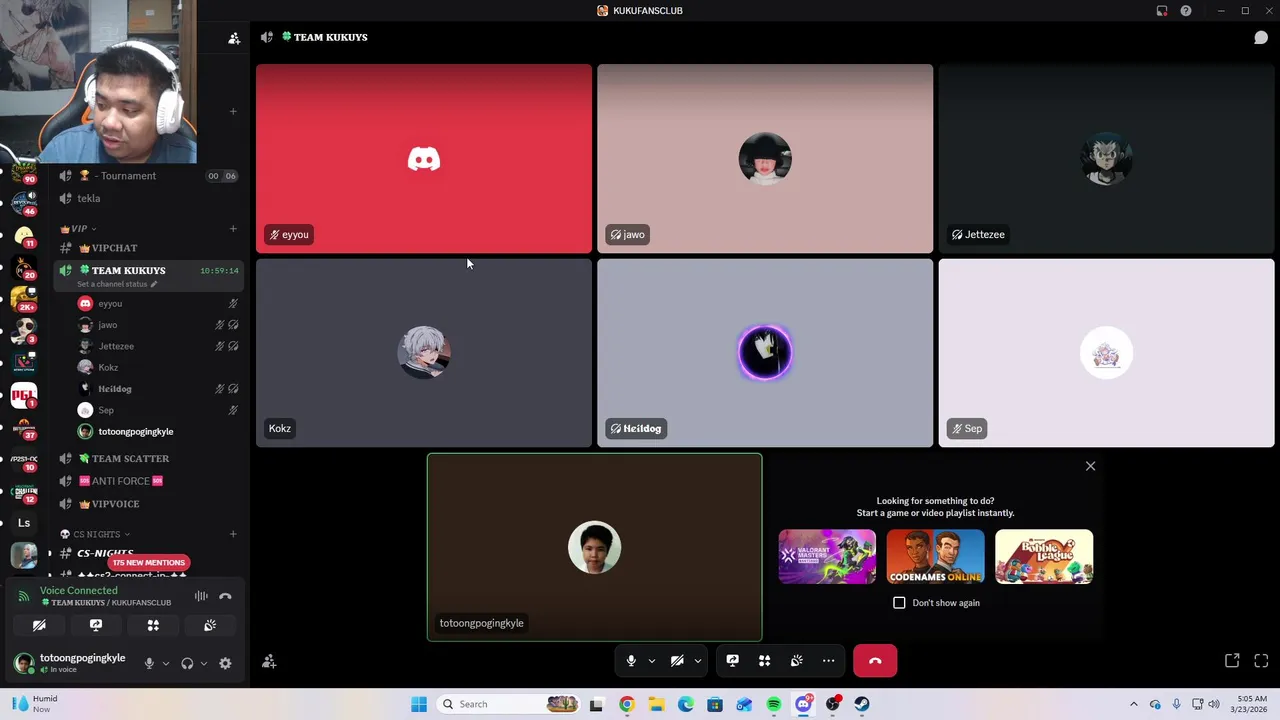Image resolution: width=1280 pixels, height=720 pixels.
Task: Join the tekla voice channel
Action: click(x=148, y=198)
